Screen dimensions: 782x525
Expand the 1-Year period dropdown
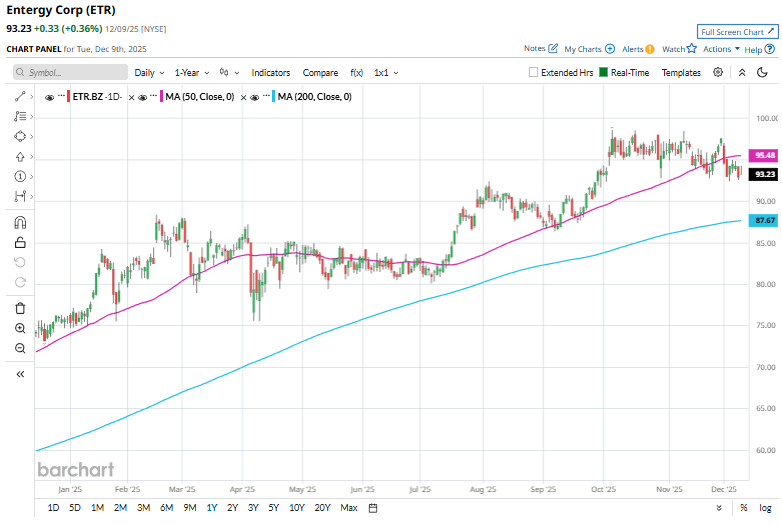(x=191, y=72)
